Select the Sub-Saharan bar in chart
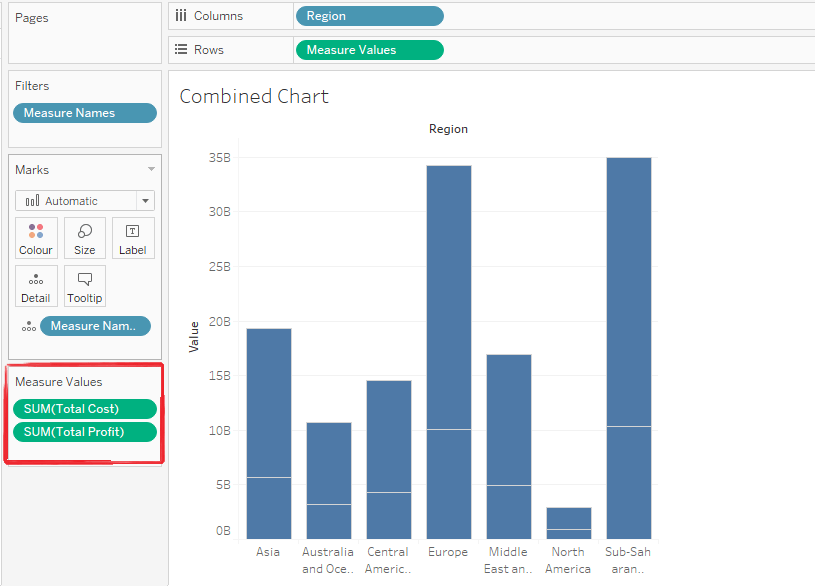This screenshot has height=586, width=815. pyautogui.click(x=629, y=348)
